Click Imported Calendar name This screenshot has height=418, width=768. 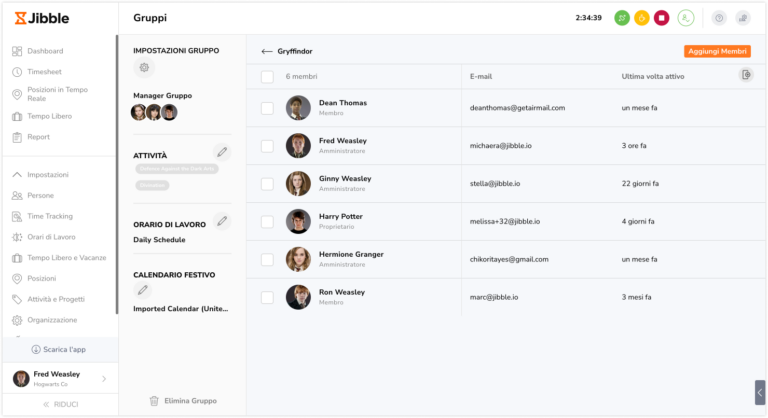[181, 309]
